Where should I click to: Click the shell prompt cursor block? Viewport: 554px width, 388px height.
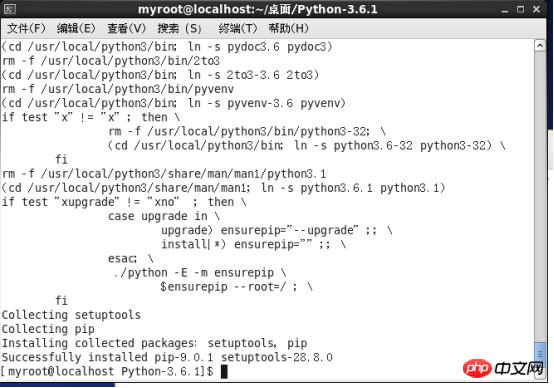224,372
